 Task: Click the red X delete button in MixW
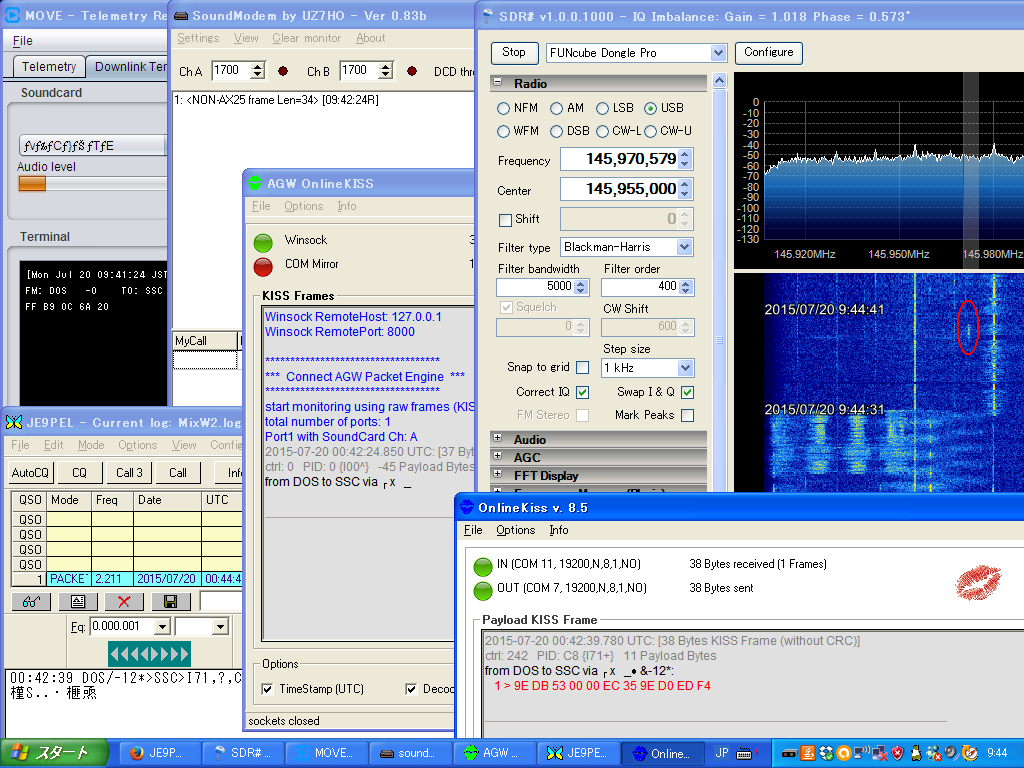click(x=124, y=601)
